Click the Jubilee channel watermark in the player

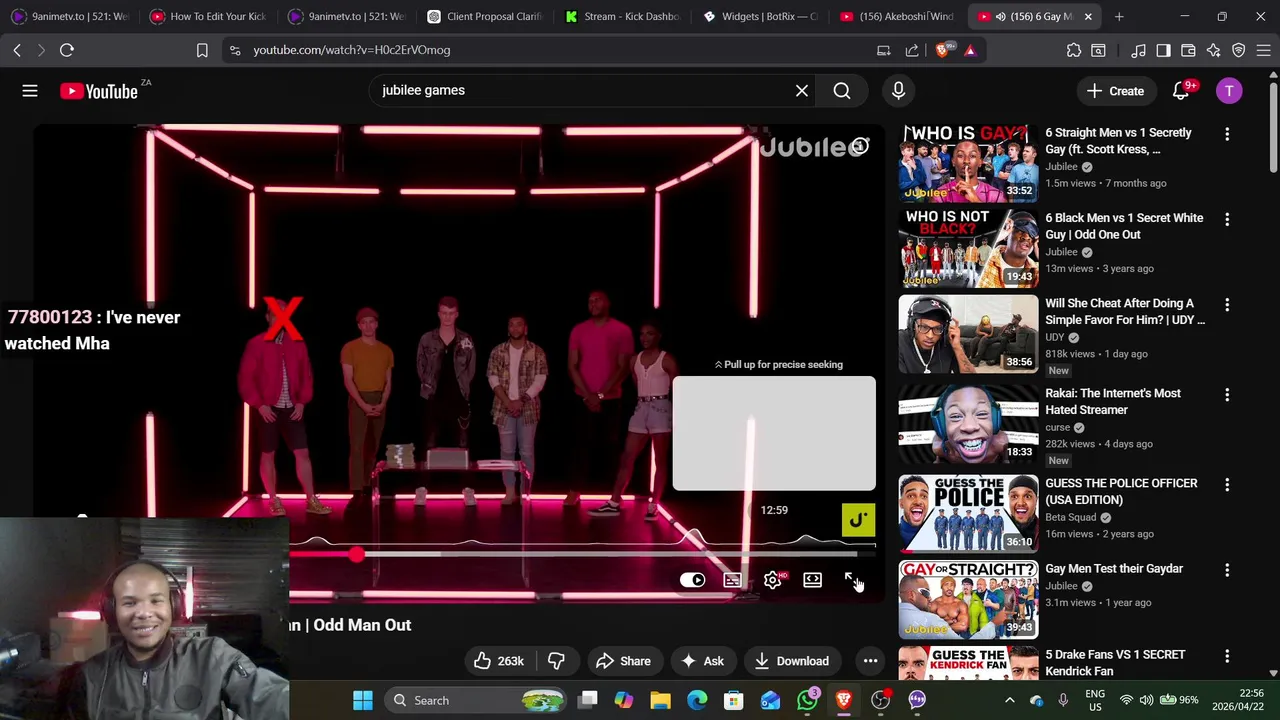point(858,520)
